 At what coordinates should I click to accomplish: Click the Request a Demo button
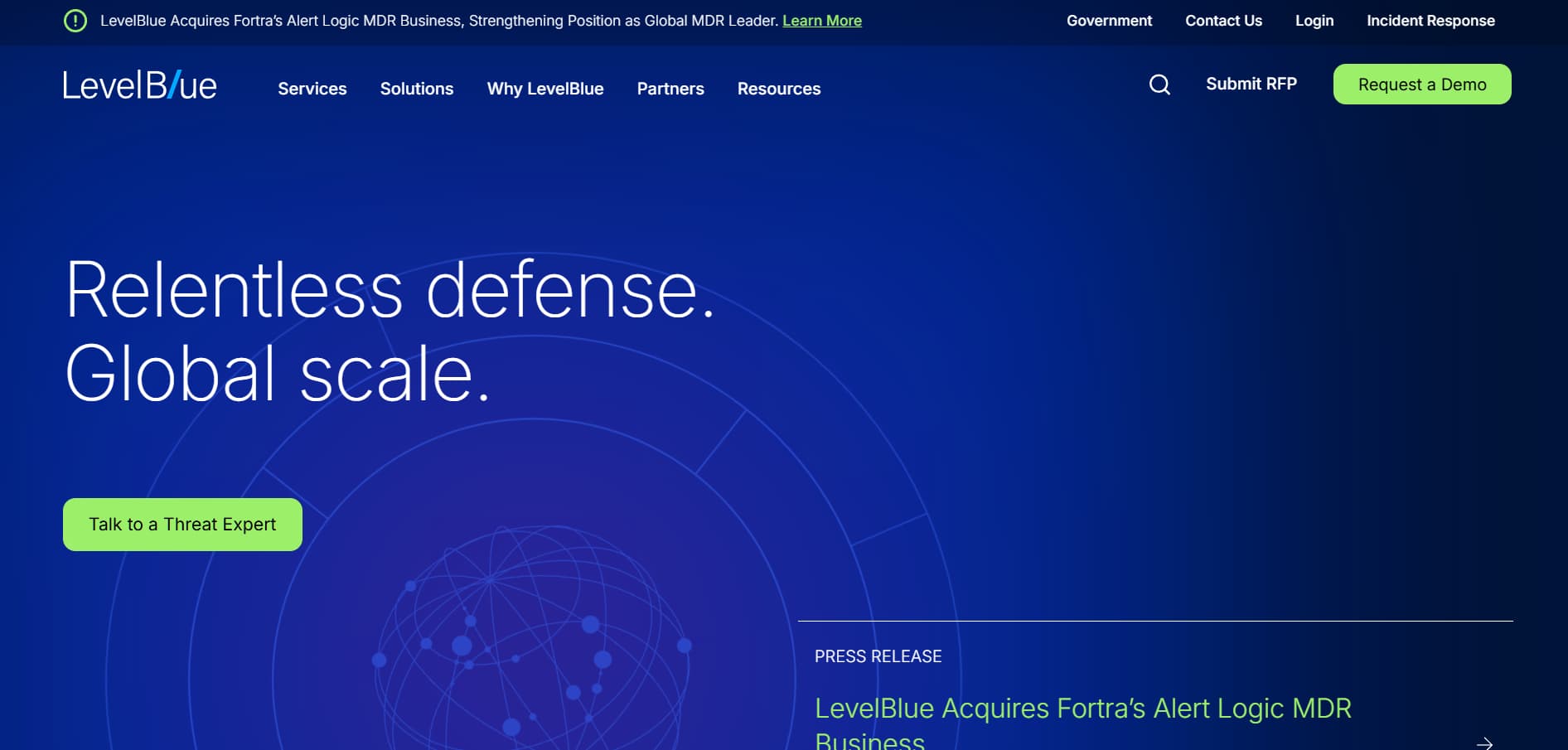1422,84
